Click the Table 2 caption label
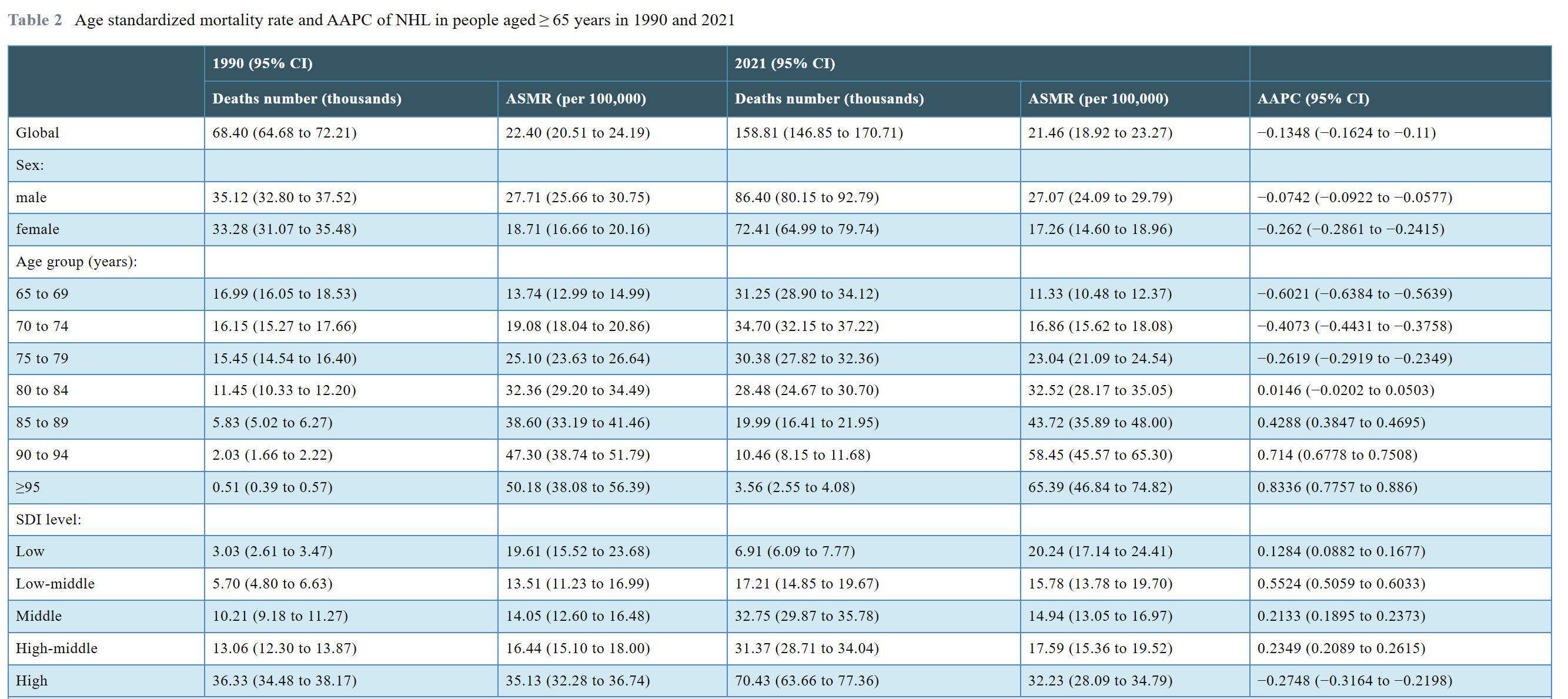The image size is (1568, 699). (x=35, y=20)
